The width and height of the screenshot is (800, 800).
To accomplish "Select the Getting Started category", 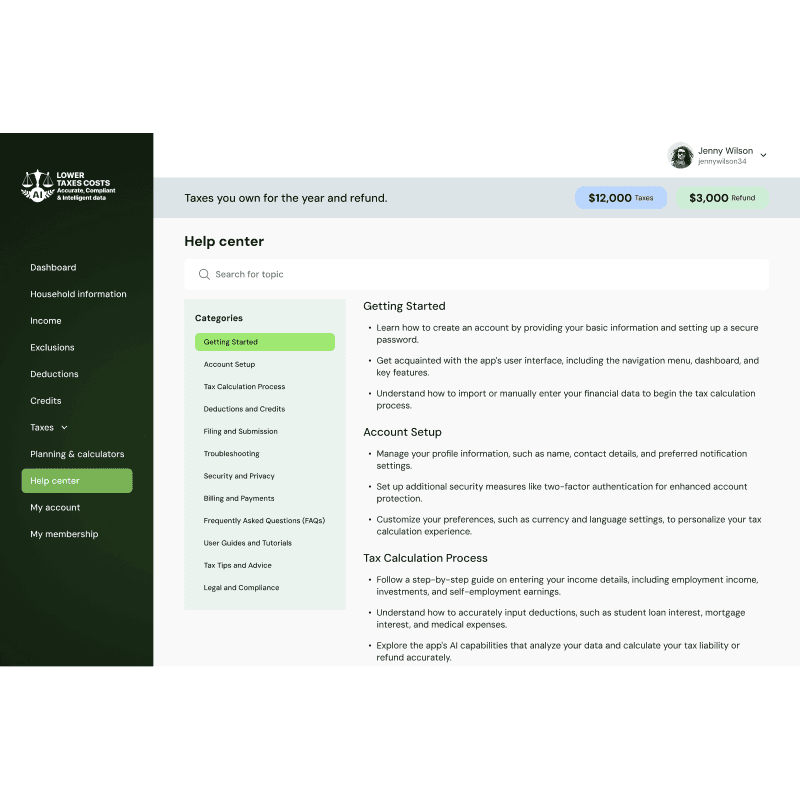I will pyautogui.click(x=265, y=342).
